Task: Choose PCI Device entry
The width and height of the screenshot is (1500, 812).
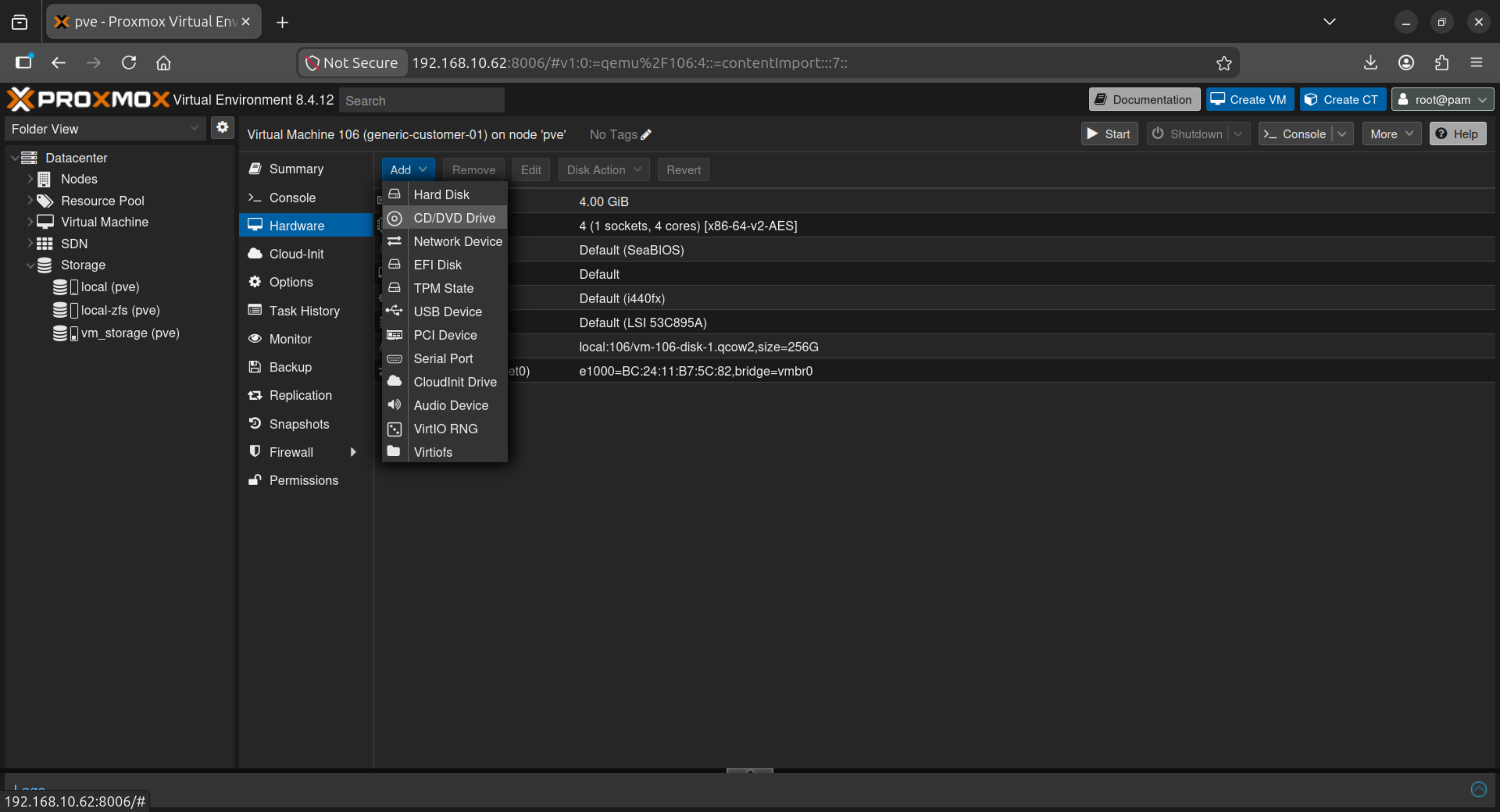Action: click(x=444, y=335)
